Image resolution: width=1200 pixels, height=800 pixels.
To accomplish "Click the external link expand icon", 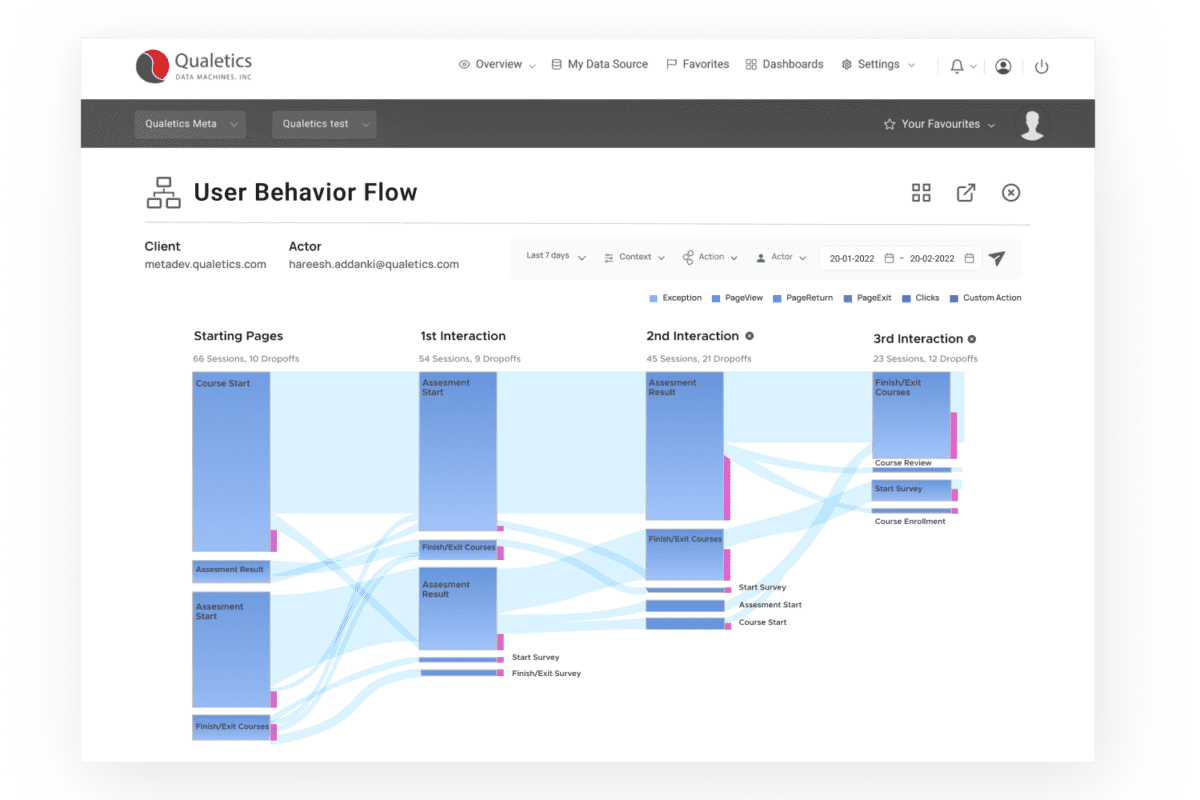I will pos(966,192).
